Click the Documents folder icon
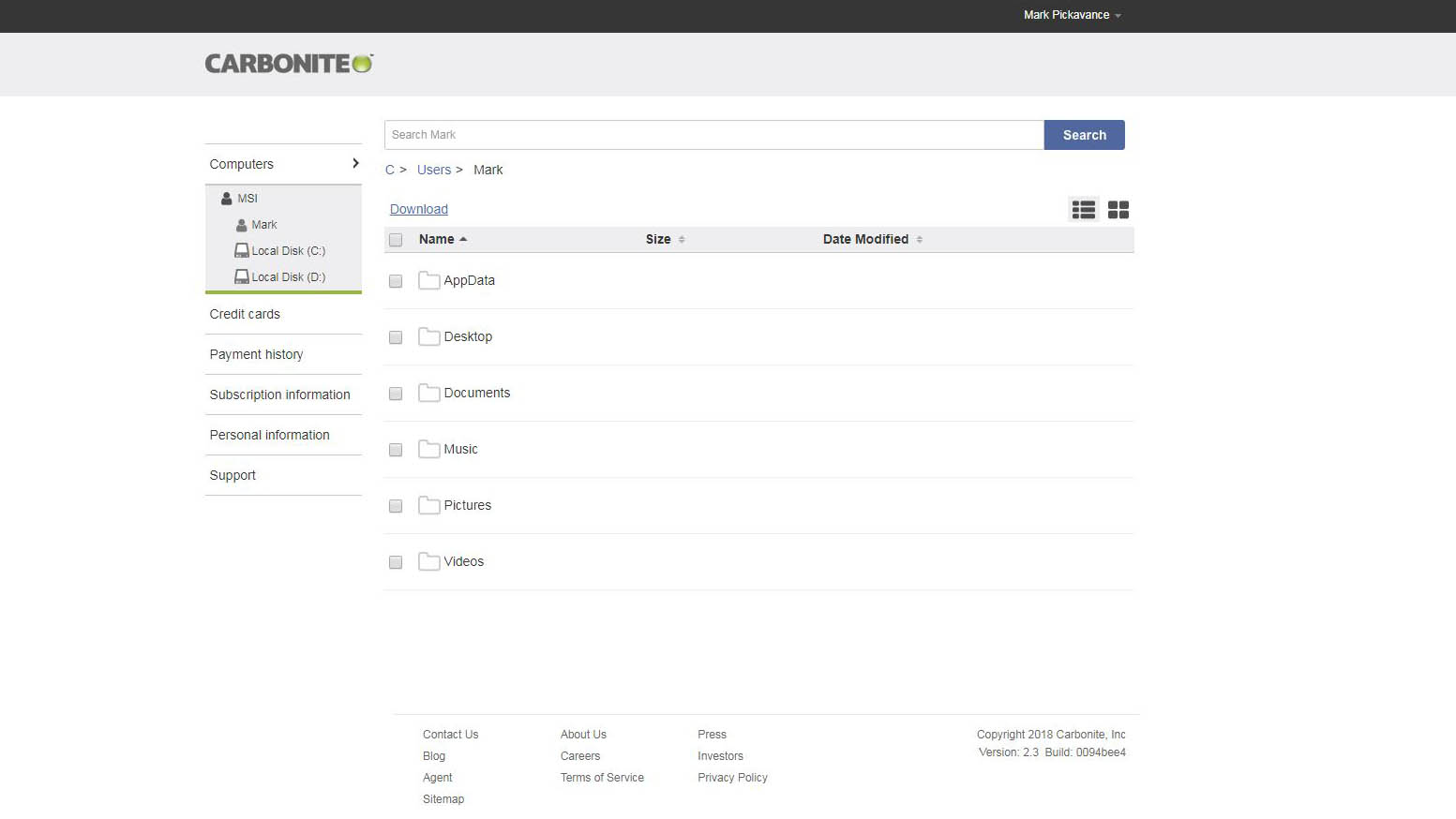The height and width of the screenshot is (819, 1456). click(428, 393)
